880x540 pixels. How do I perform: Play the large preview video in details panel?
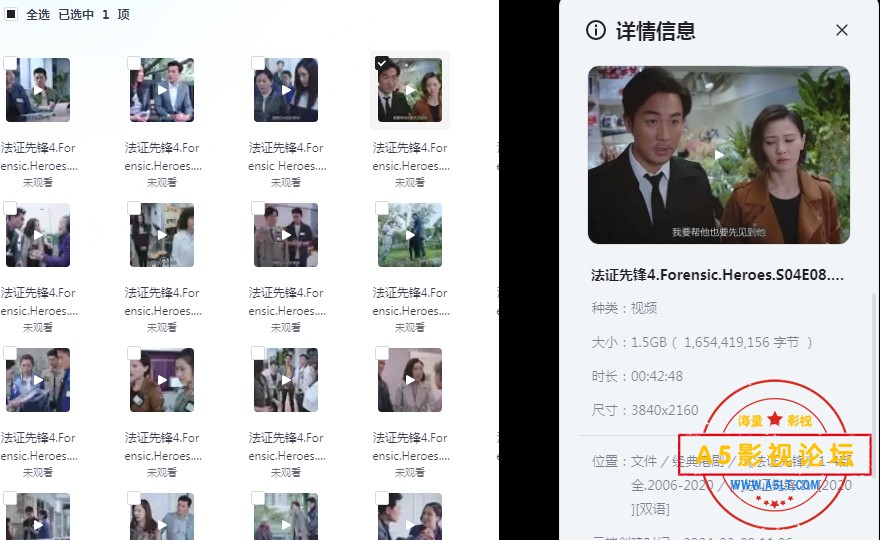click(719, 155)
